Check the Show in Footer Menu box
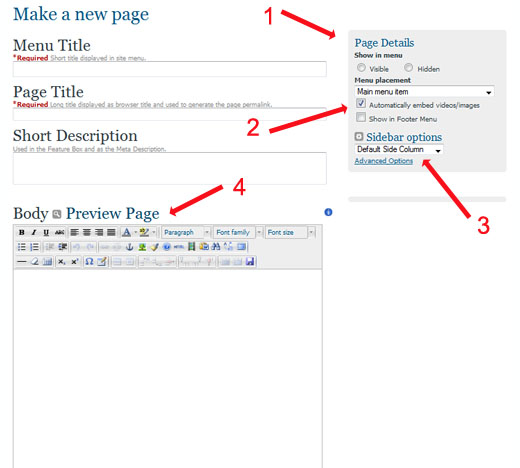The height and width of the screenshot is (468, 520). click(361, 118)
